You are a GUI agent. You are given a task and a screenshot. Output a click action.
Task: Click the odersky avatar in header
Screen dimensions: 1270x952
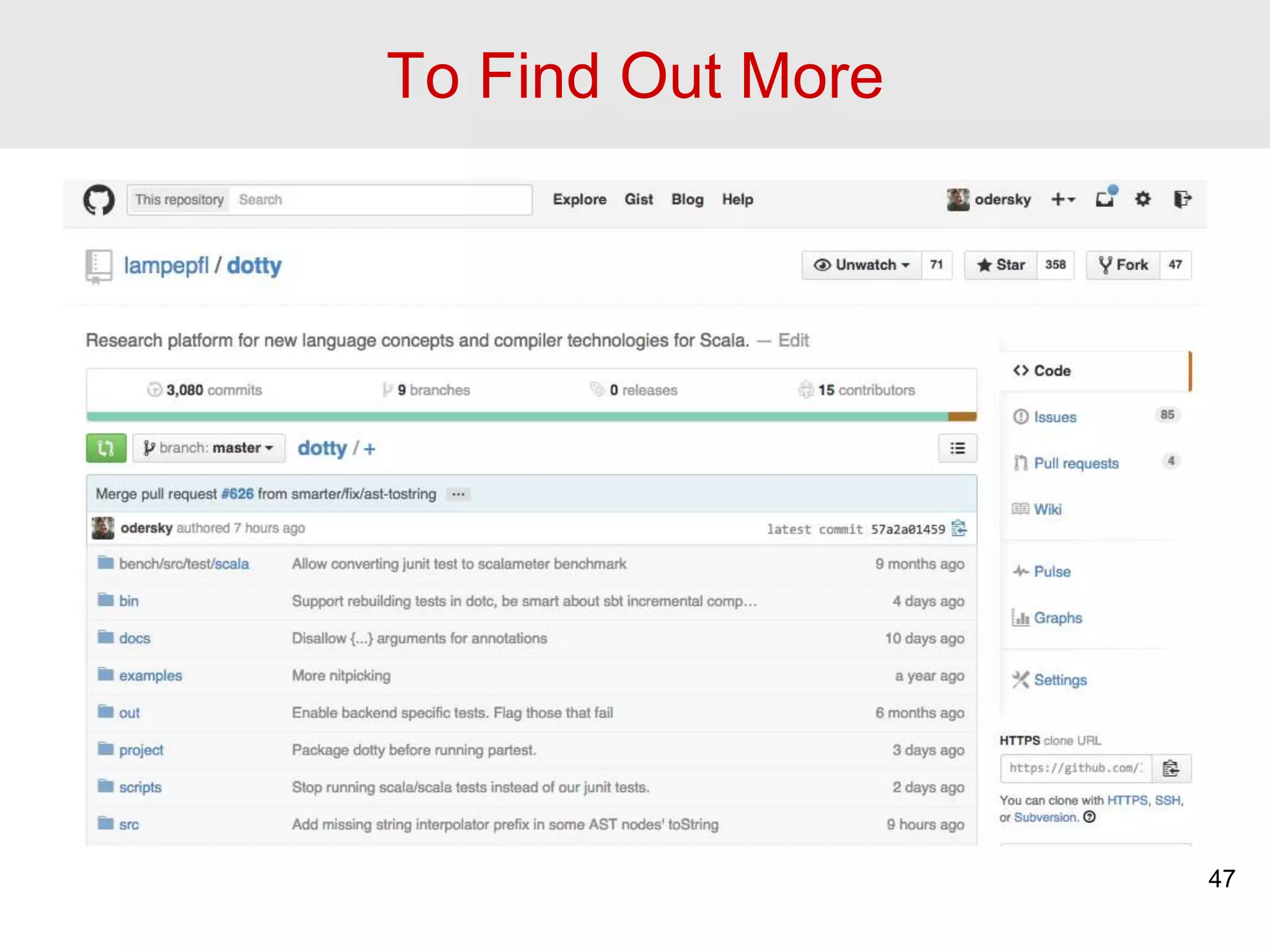click(x=958, y=200)
